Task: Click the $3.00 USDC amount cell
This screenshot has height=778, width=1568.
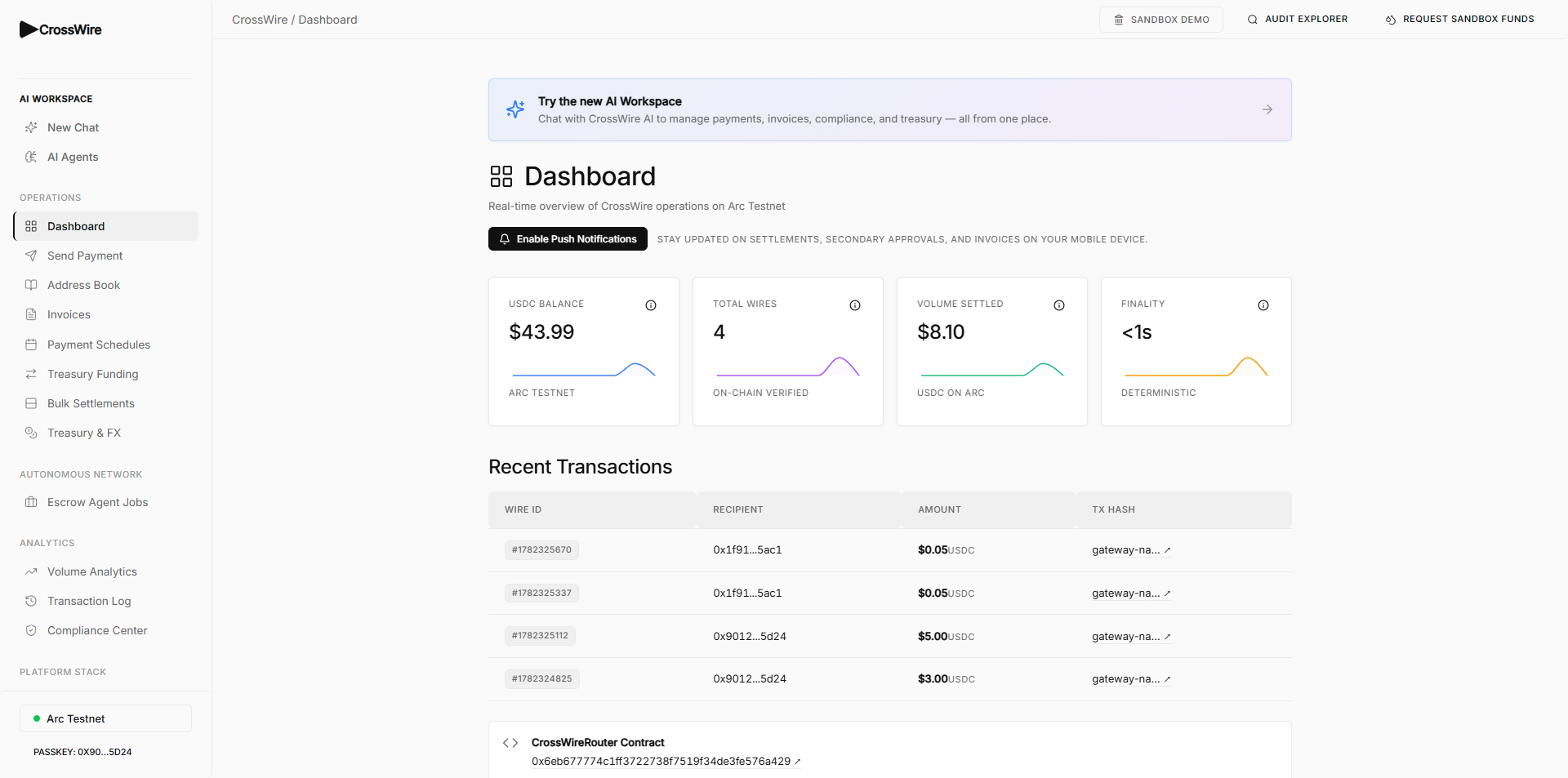Action: (x=946, y=679)
